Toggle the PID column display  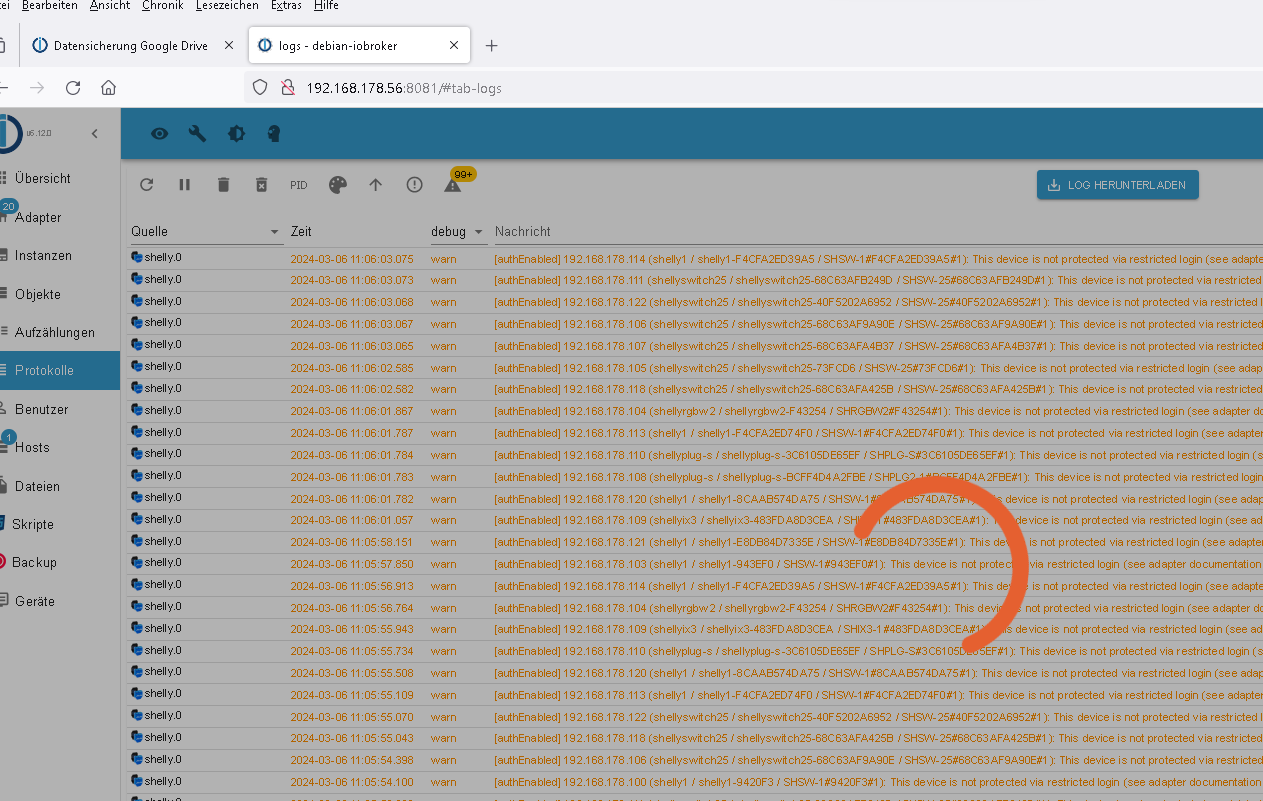[x=299, y=185]
